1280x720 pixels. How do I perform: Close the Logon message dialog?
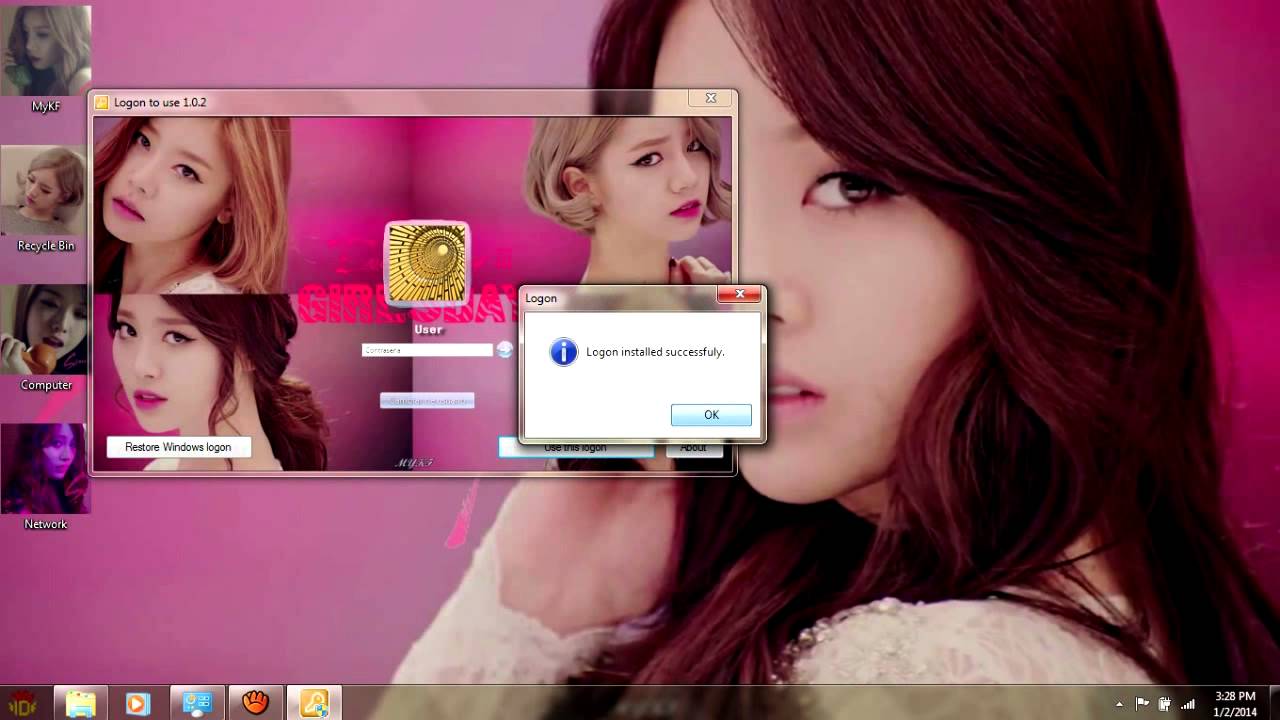[x=740, y=294]
